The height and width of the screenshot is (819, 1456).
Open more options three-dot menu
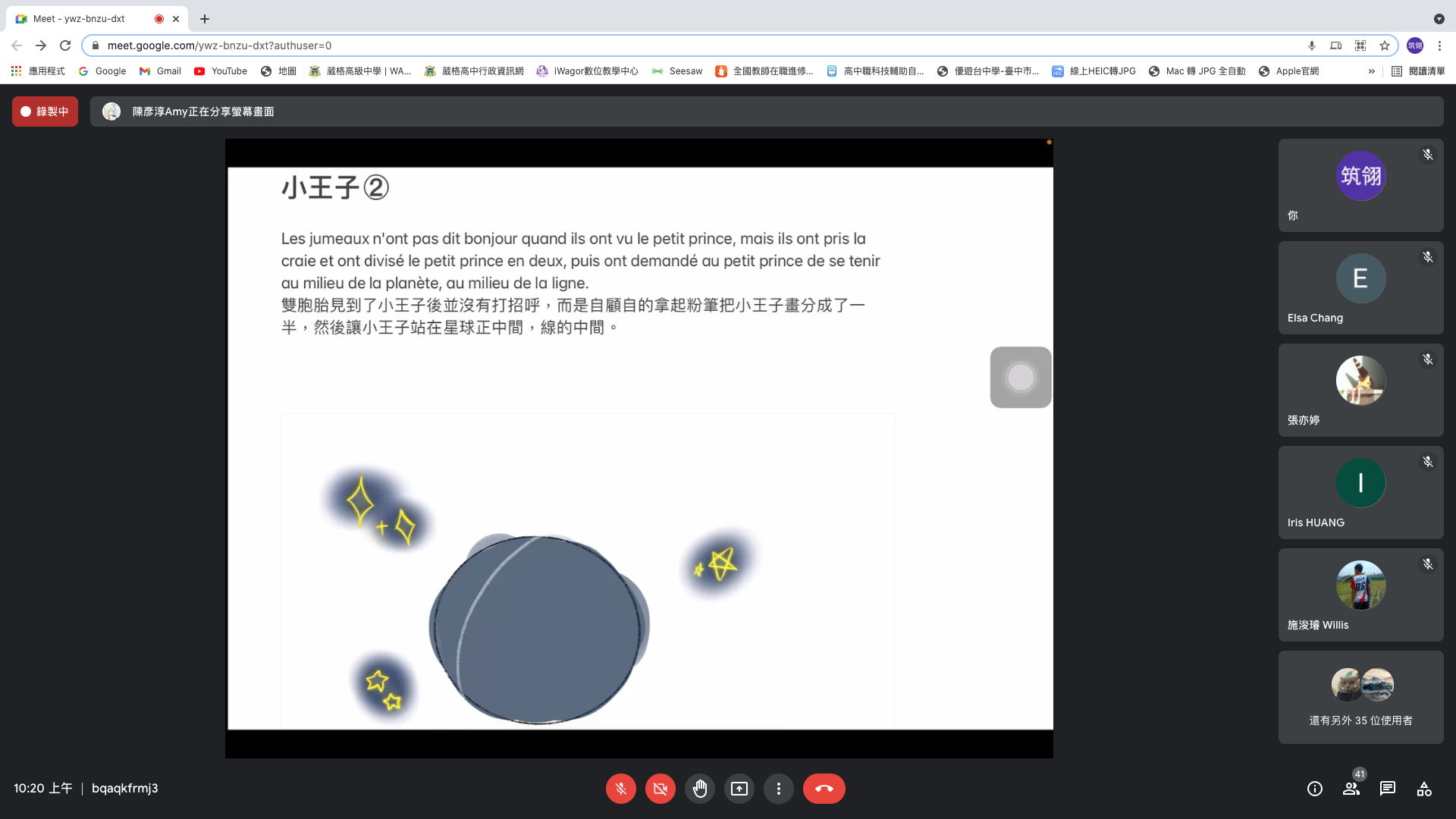[x=778, y=789]
